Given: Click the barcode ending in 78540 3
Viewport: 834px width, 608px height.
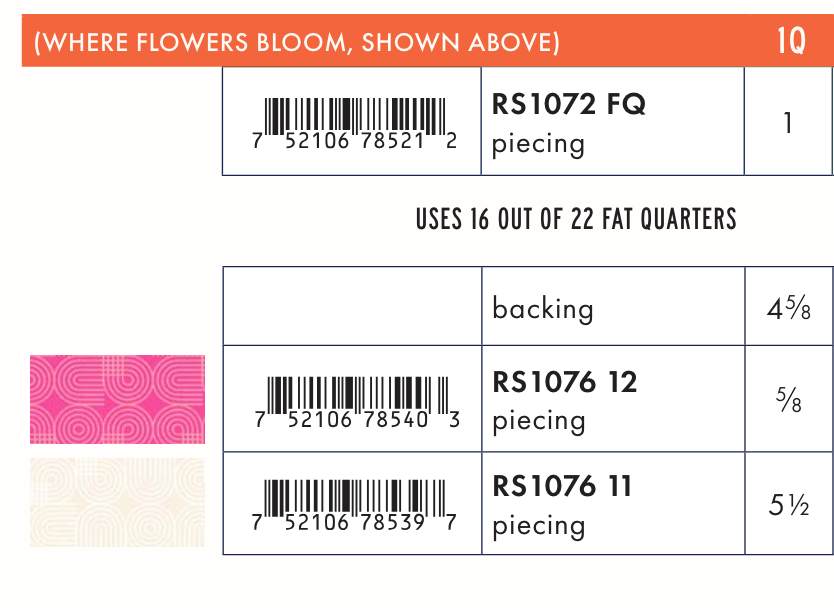Looking at the screenshot, I should point(356,400).
